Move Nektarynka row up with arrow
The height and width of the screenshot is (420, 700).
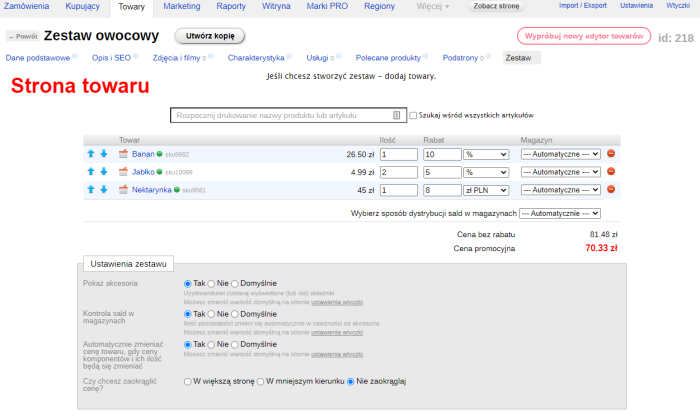91,189
